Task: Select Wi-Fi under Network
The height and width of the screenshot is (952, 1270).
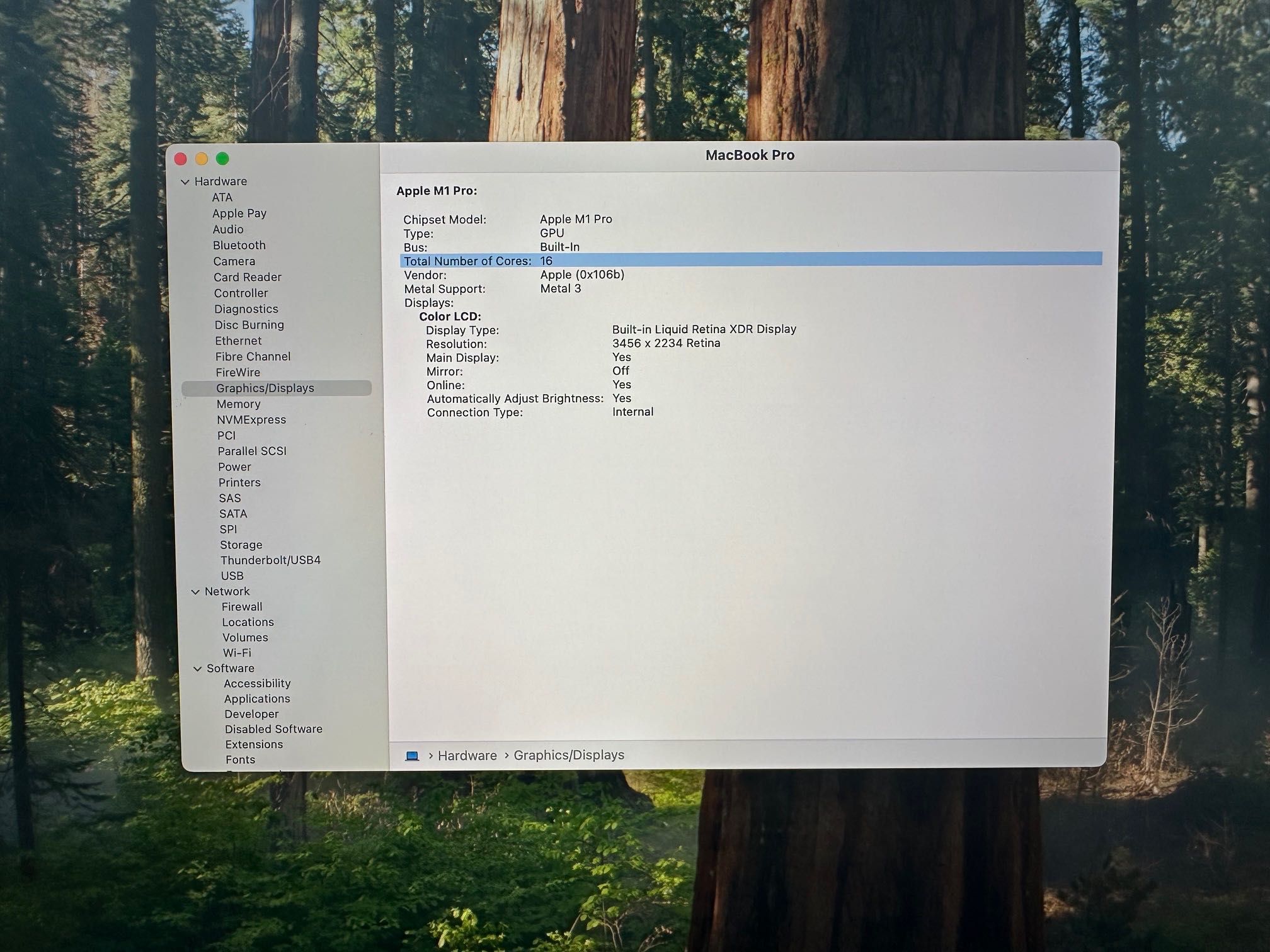Action: (x=237, y=653)
